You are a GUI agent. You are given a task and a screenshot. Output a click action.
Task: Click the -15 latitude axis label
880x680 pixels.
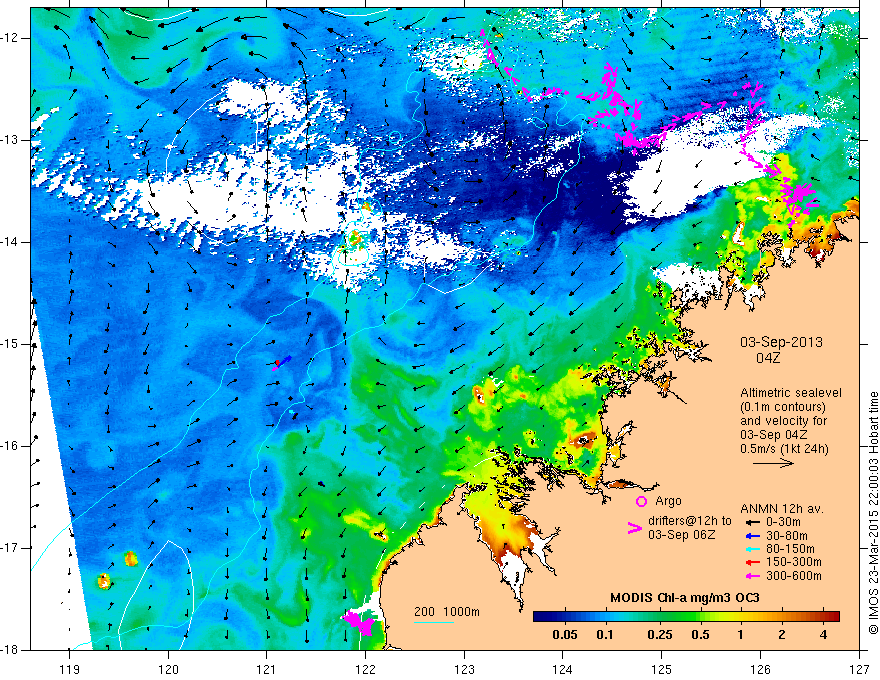pyautogui.click(x=11, y=344)
